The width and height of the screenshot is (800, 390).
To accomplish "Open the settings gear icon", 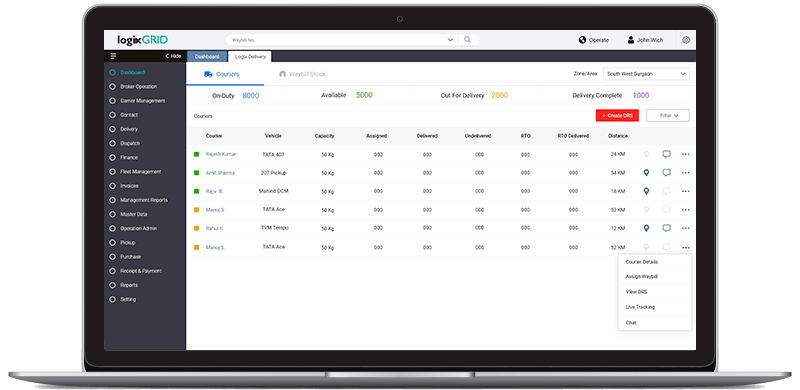I will coord(686,40).
